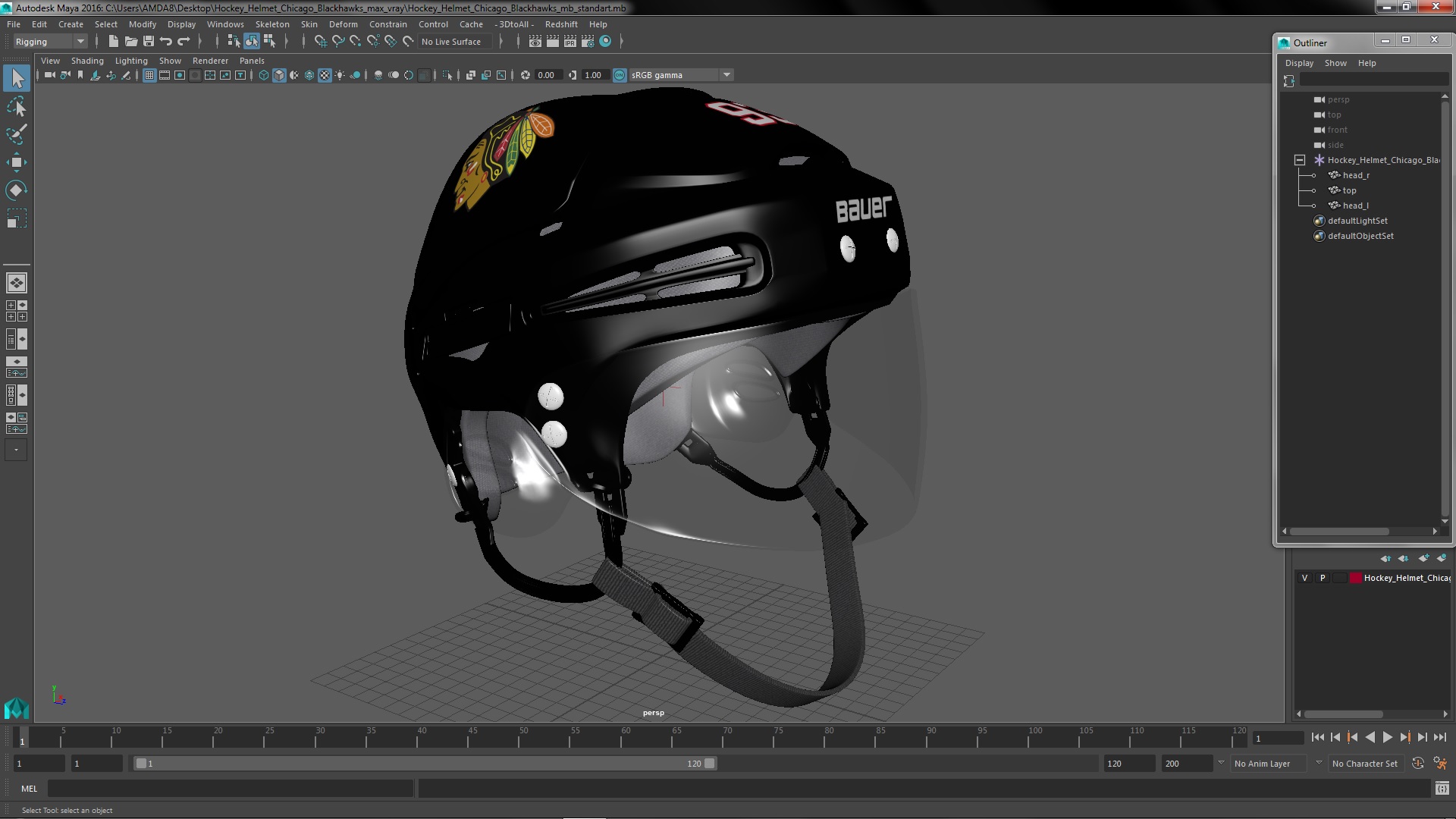Select defaultObjectSet in Outliner
Image resolution: width=1456 pixels, height=819 pixels.
[1360, 236]
